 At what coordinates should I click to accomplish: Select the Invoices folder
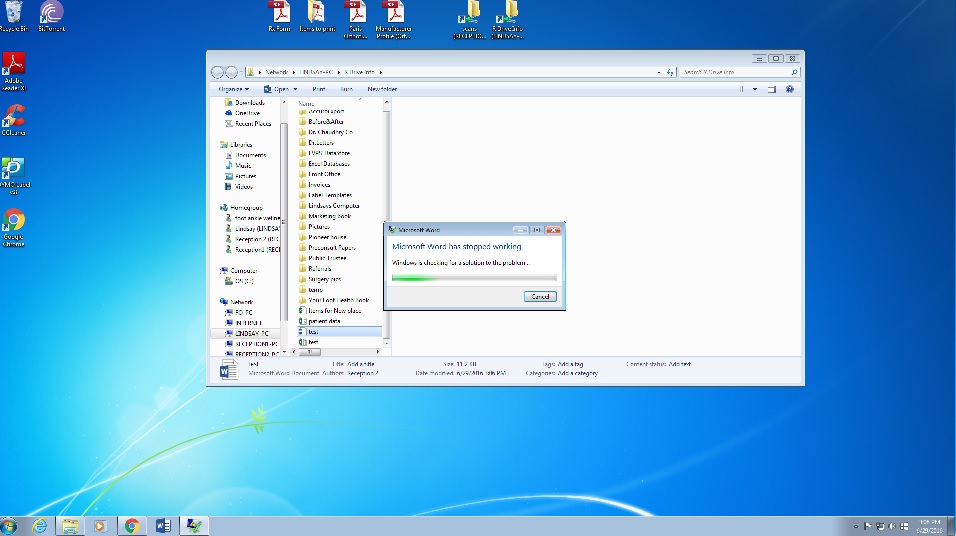[x=315, y=184]
